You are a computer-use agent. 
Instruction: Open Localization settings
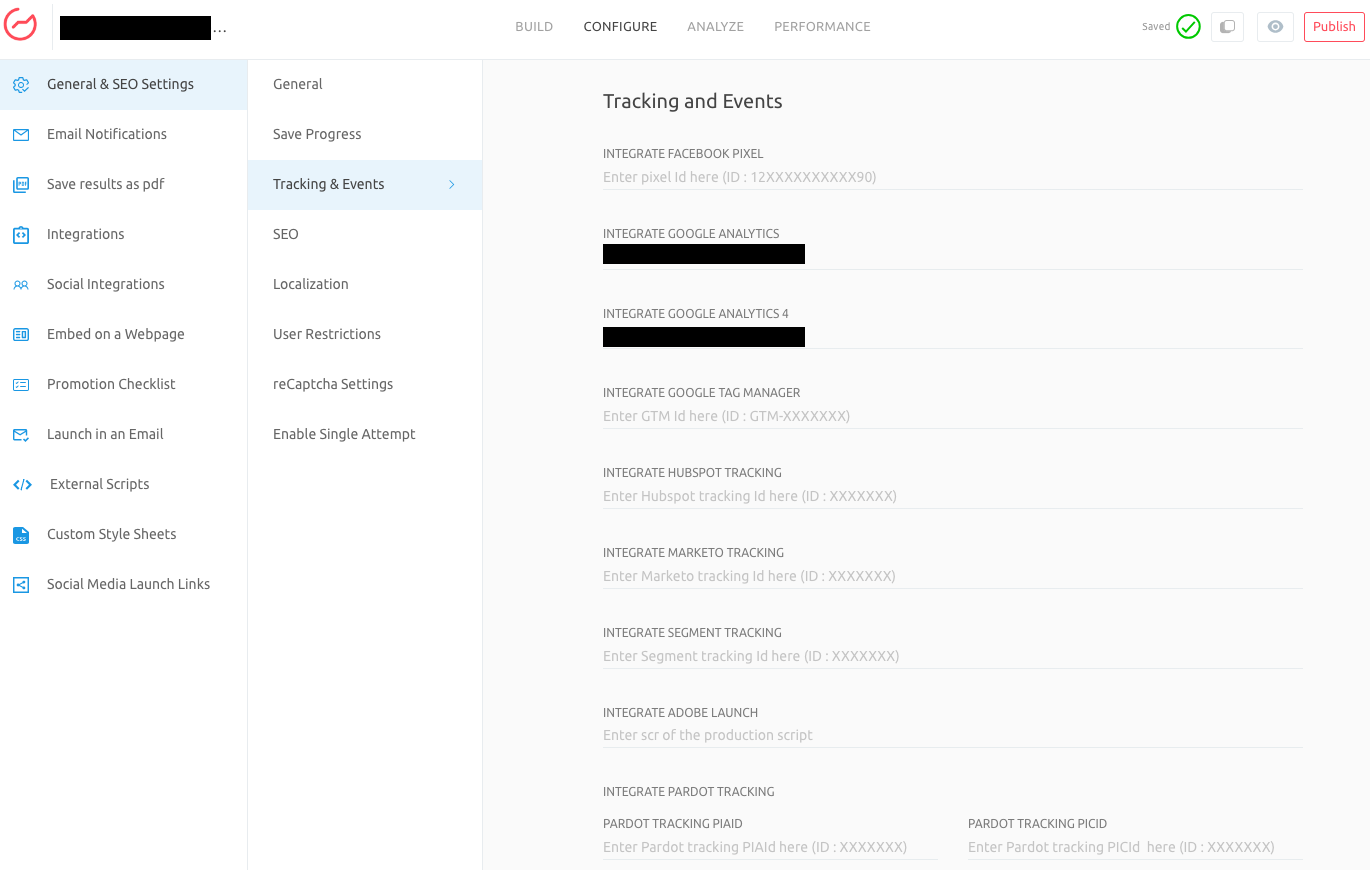[x=365, y=285]
